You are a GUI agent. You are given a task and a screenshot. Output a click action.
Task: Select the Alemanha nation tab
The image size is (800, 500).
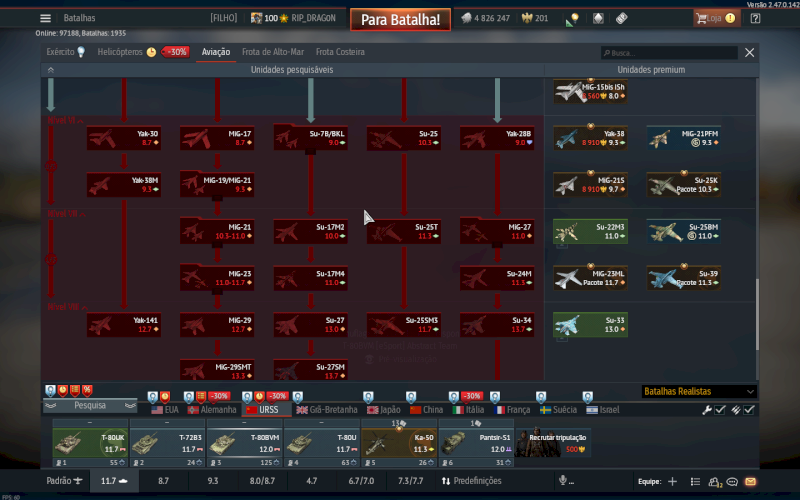pyautogui.click(x=213, y=410)
